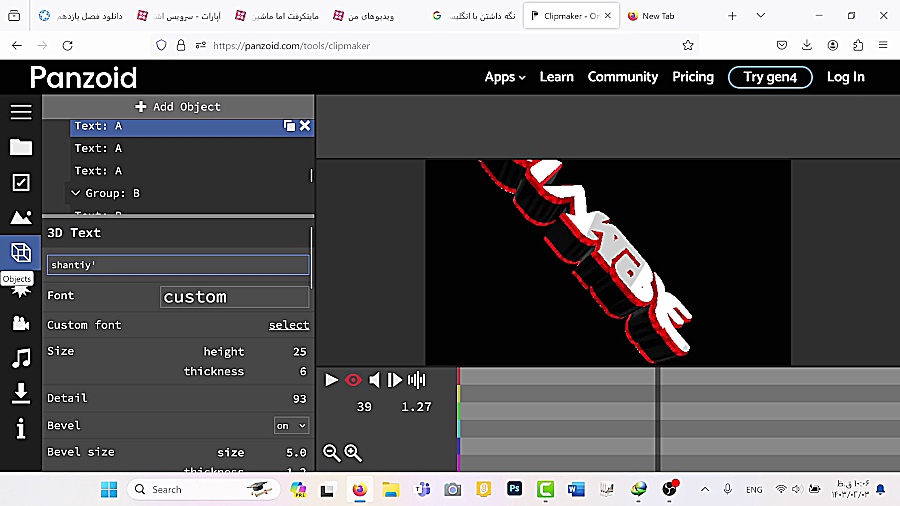Step to next frame
900x506 pixels.
(394, 380)
